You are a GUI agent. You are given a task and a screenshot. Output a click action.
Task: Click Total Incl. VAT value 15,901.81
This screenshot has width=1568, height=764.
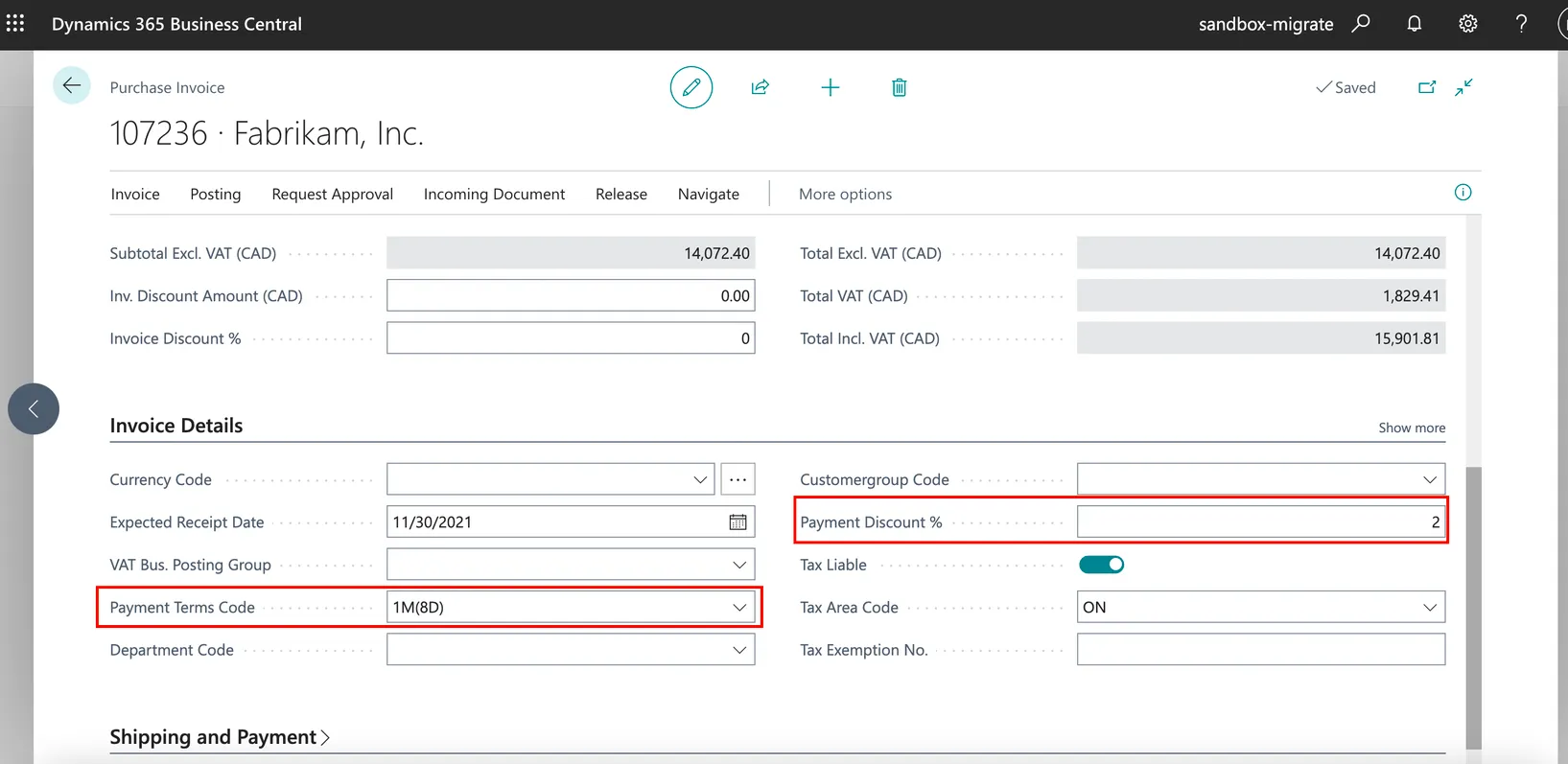(x=1261, y=337)
